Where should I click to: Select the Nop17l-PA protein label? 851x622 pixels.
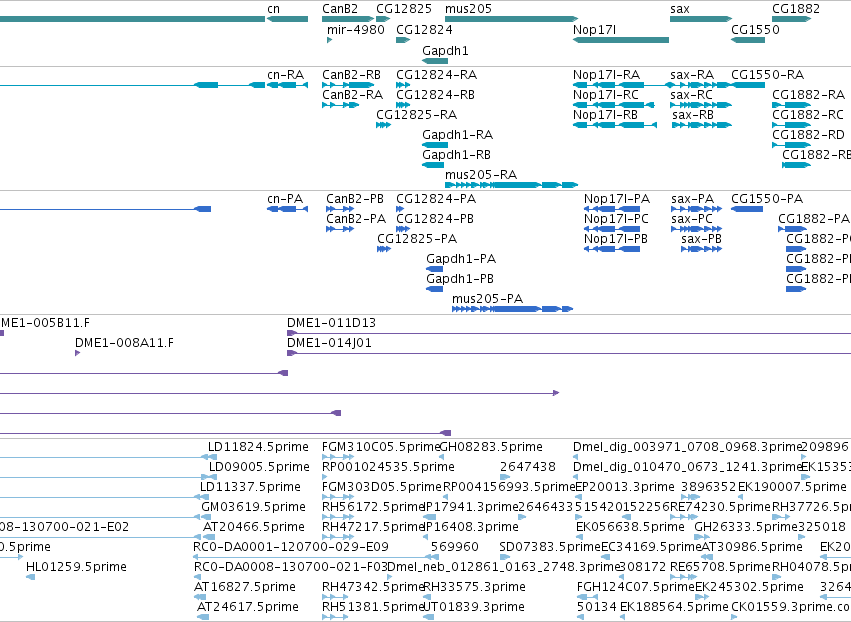pyautogui.click(x=617, y=199)
